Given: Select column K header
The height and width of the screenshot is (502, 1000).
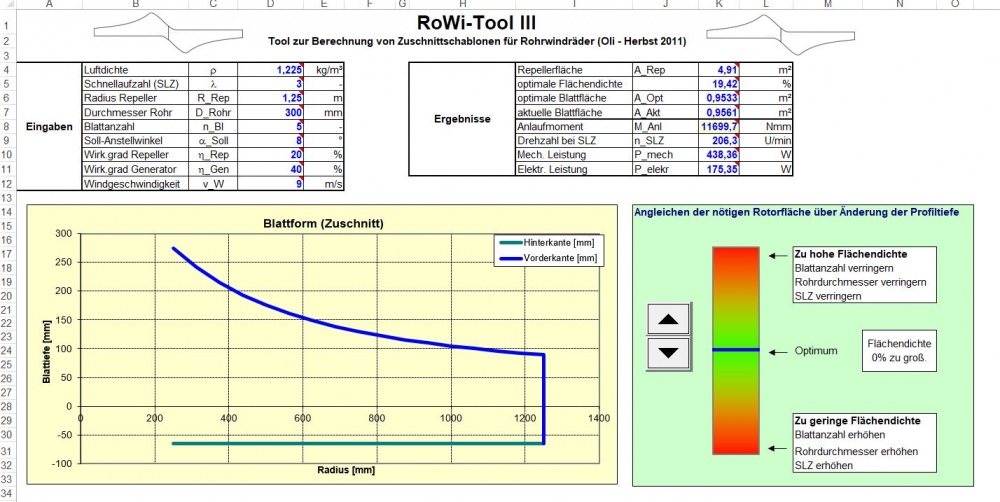Looking at the screenshot, I should (716, 5).
